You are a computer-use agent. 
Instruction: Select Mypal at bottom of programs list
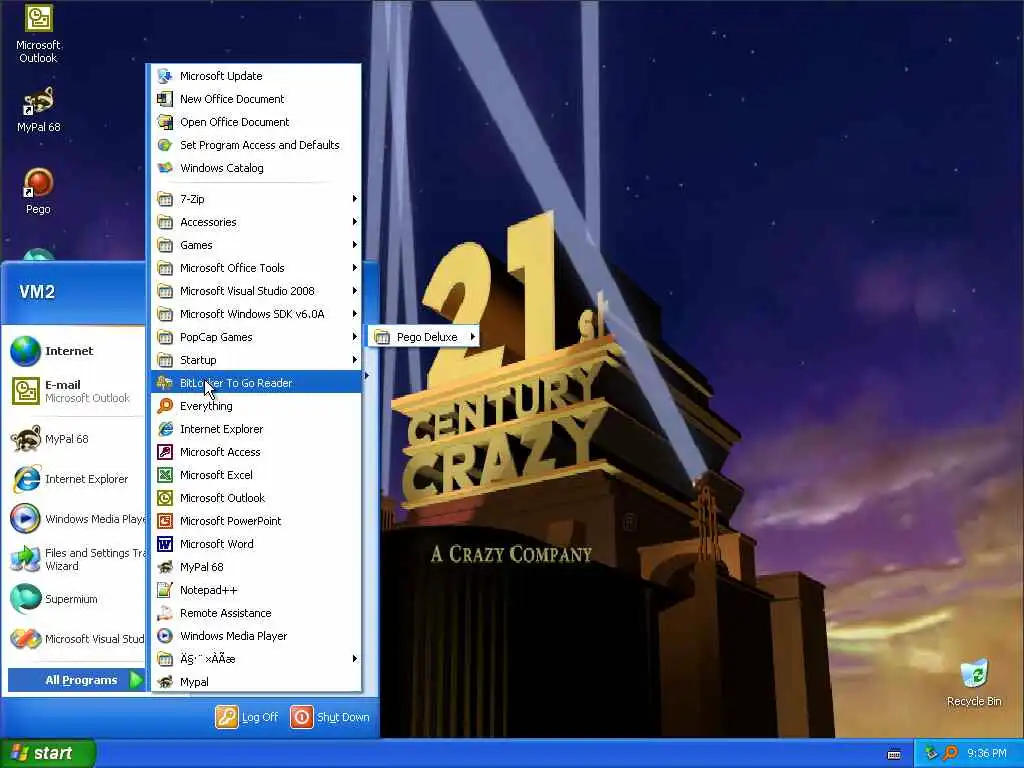click(257, 682)
